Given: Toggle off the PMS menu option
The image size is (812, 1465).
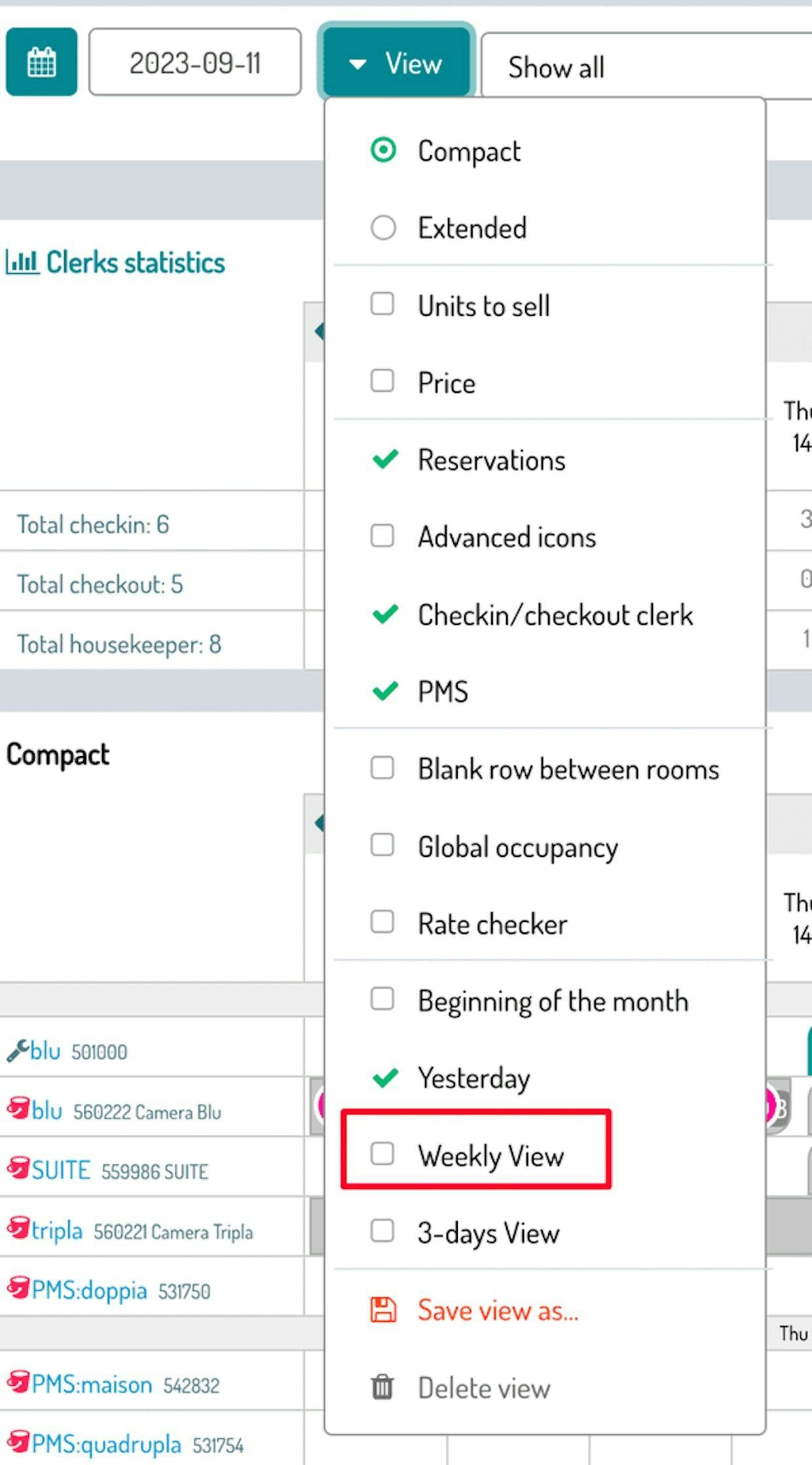Looking at the screenshot, I should pos(385,691).
